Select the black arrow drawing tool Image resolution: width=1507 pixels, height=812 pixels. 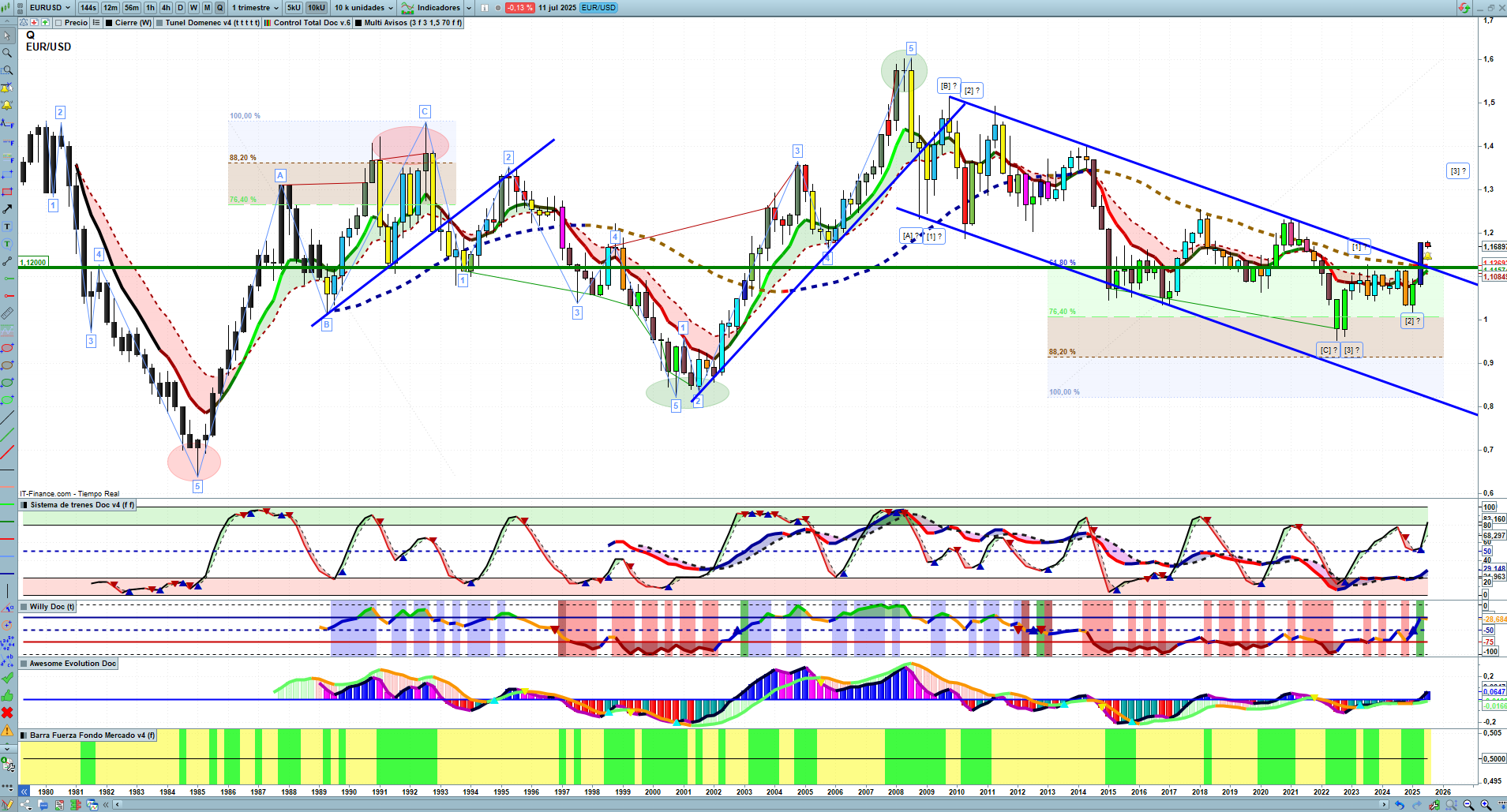pos(7,209)
